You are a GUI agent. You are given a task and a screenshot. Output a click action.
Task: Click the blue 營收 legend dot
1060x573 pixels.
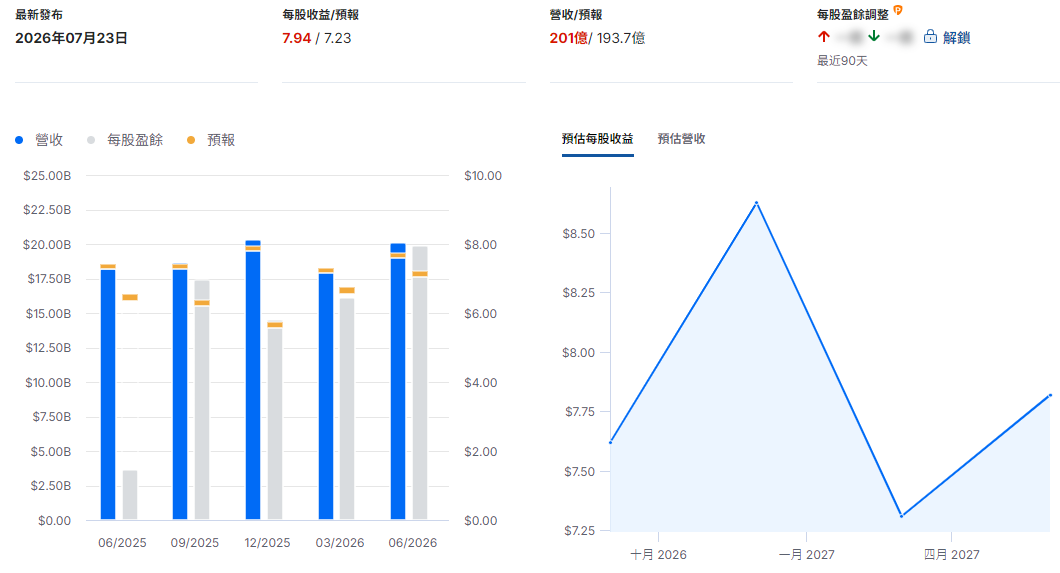[19, 140]
